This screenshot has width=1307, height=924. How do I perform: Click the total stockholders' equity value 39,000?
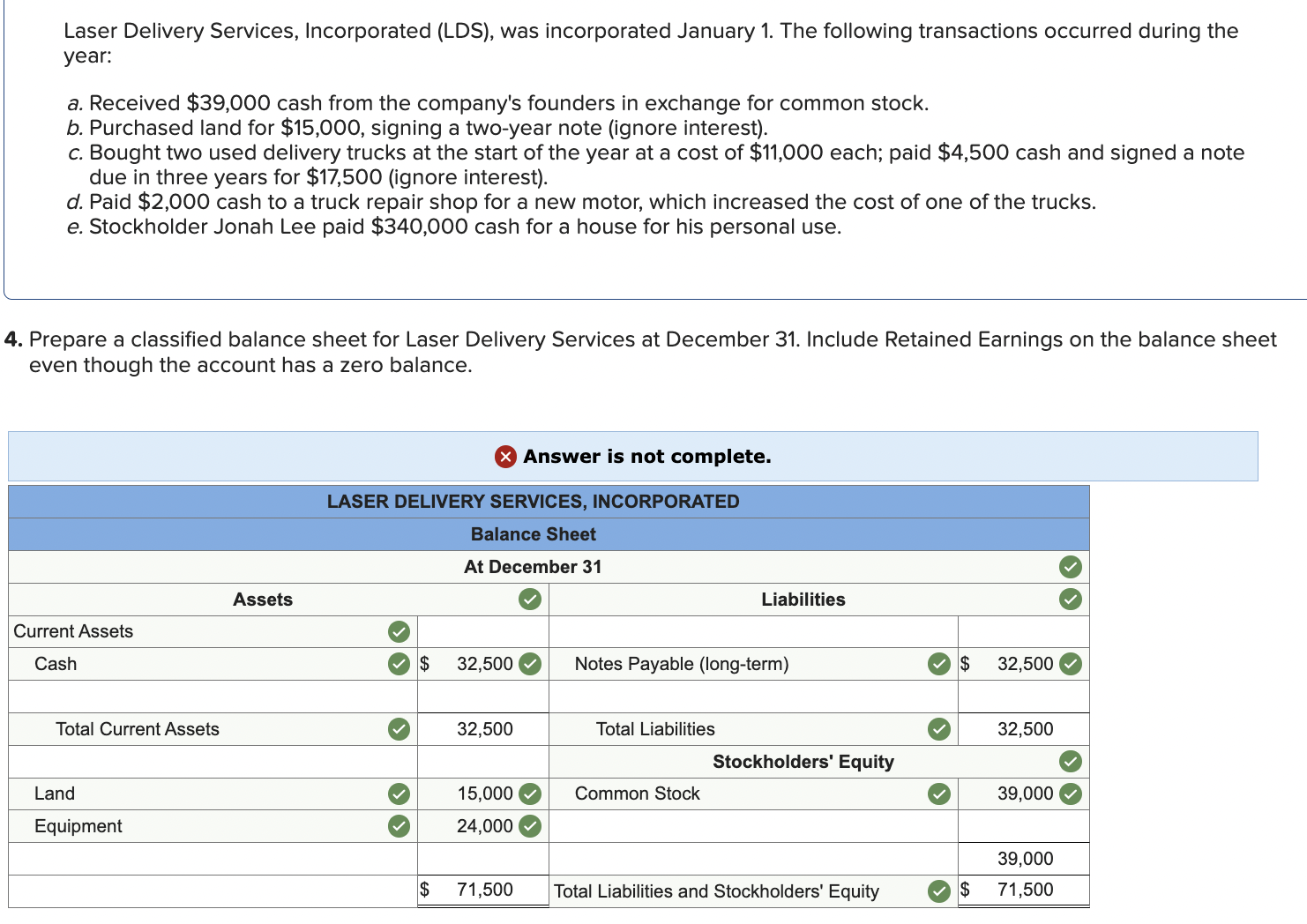click(x=1025, y=859)
